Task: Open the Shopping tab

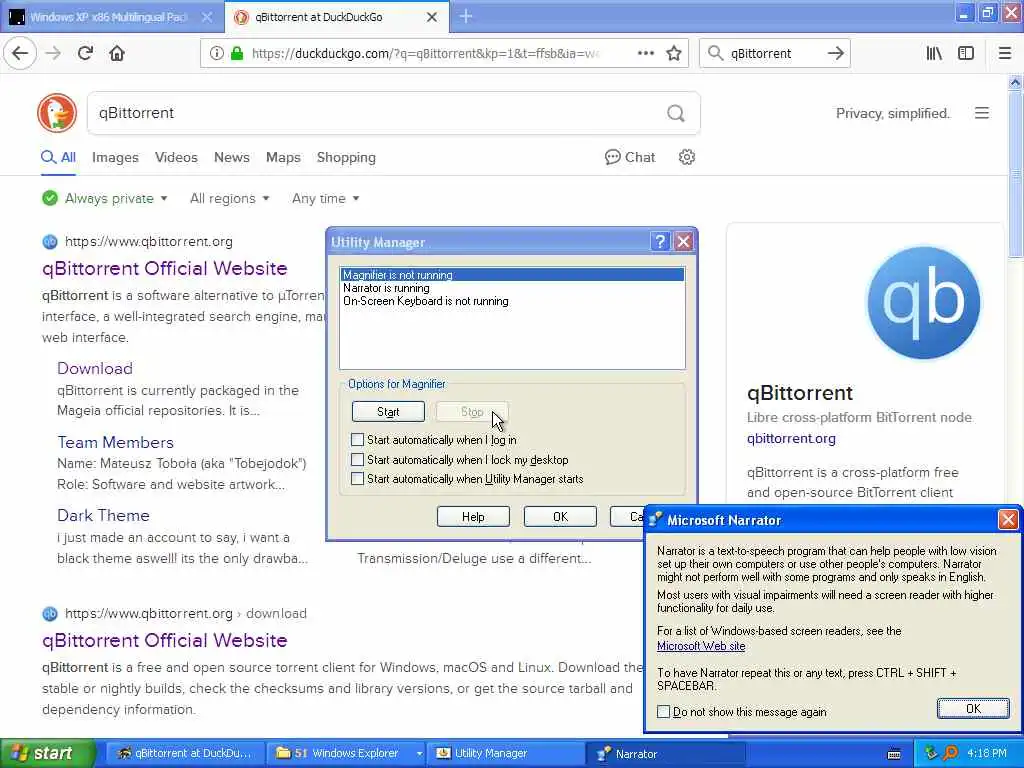Action: [346, 157]
